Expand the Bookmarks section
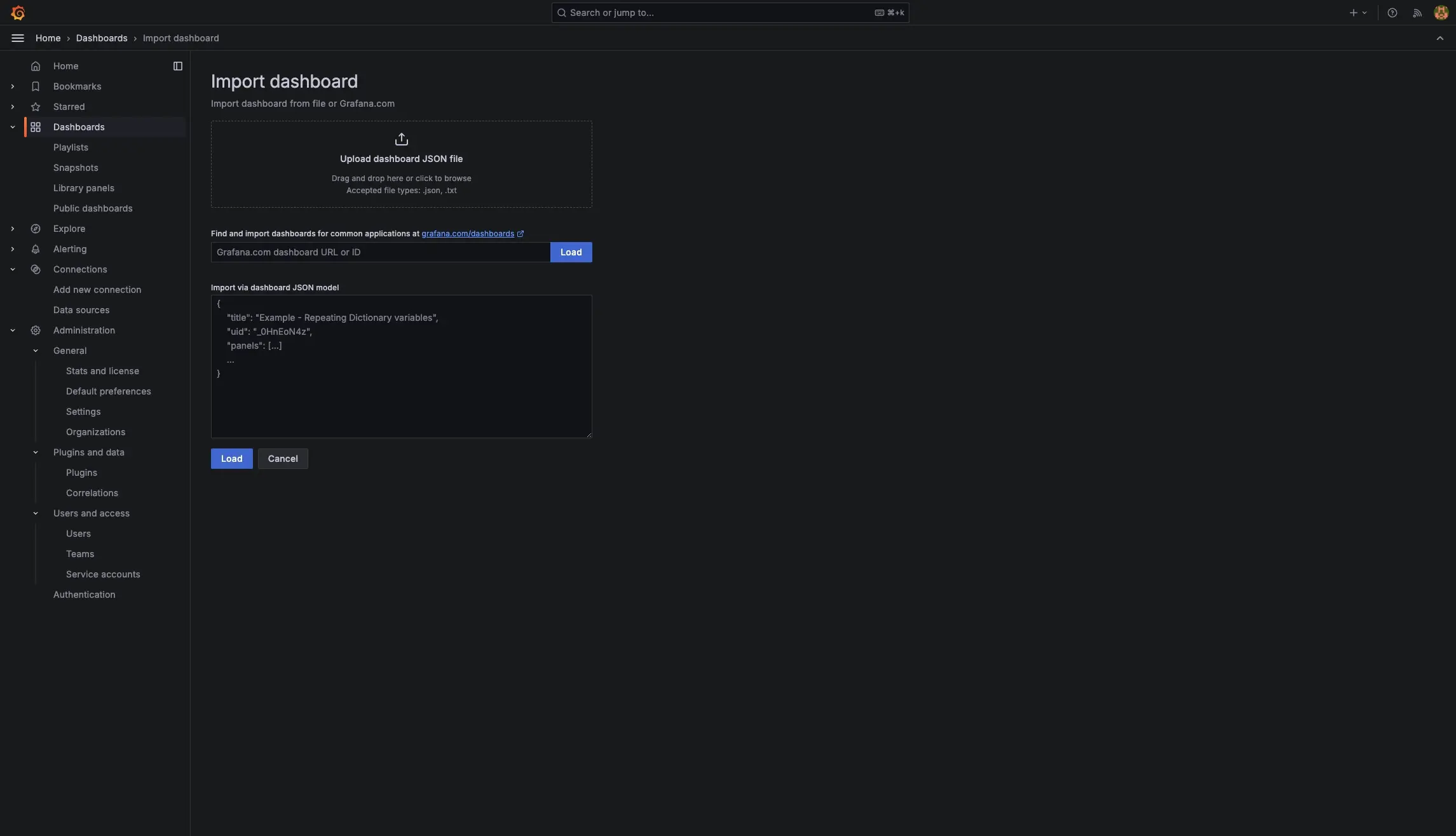Screen dimensions: 1456x836 12,86
